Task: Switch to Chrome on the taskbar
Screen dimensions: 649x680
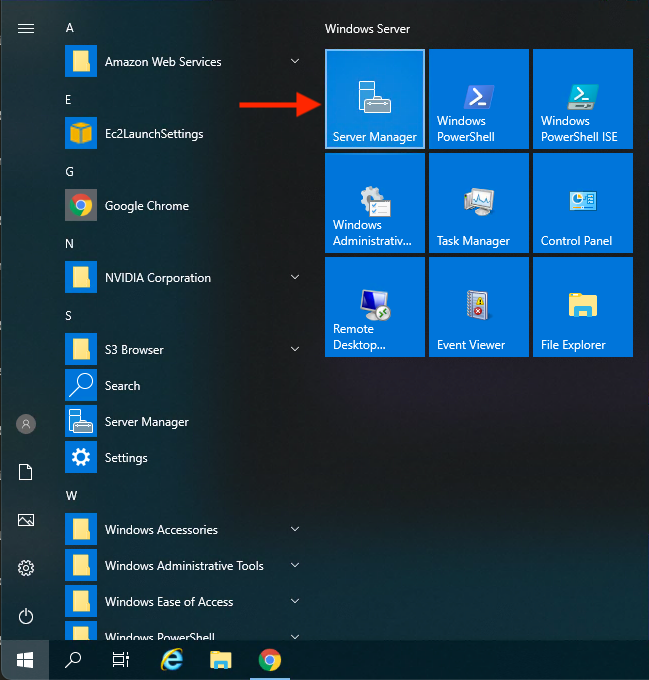Action: click(x=270, y=660)
